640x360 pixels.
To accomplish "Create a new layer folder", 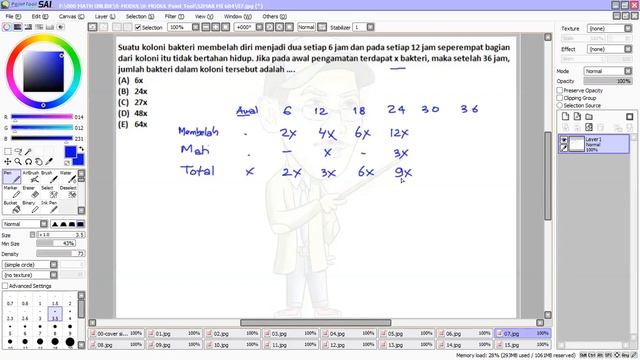I will point(589,117).
